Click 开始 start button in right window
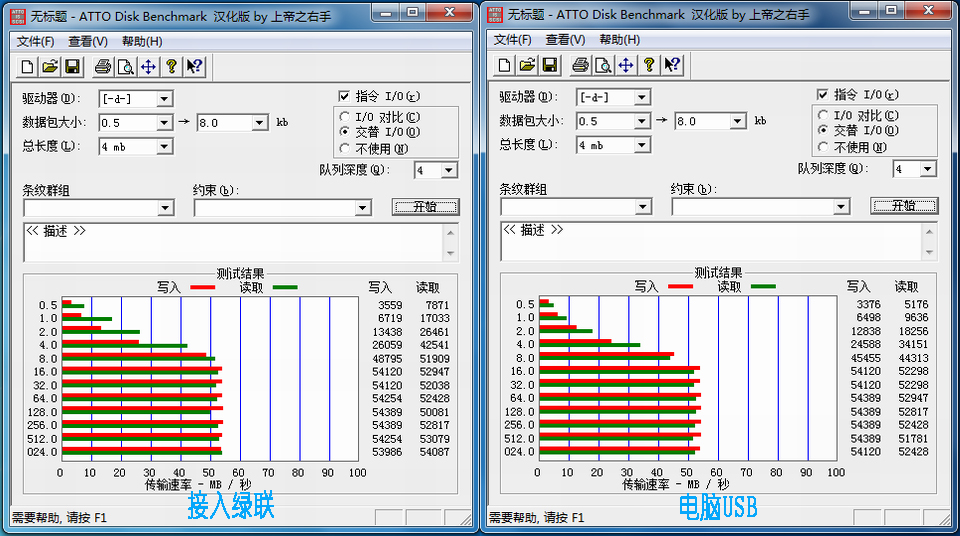This screenshot has height=536, width=960. [x=904, y=206]
